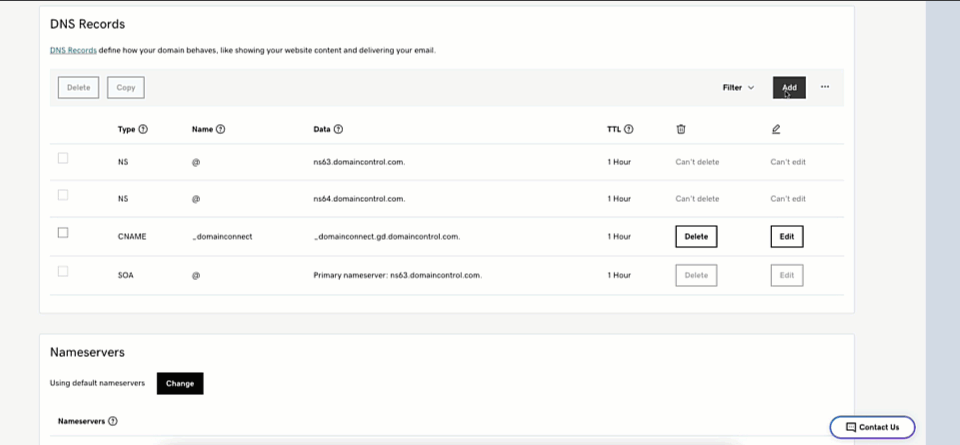Open the DNS Records help link

tap(73, 51)
